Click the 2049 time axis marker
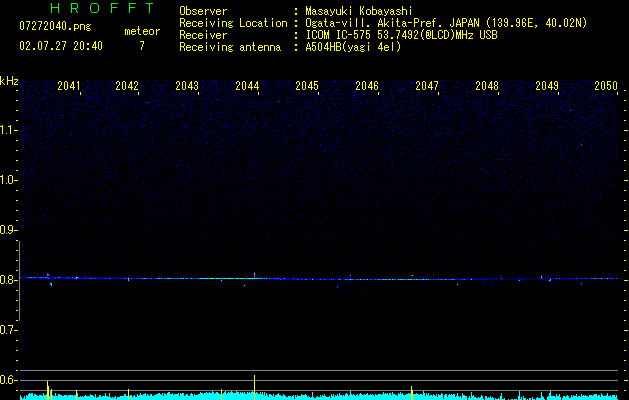 (547, 86)
